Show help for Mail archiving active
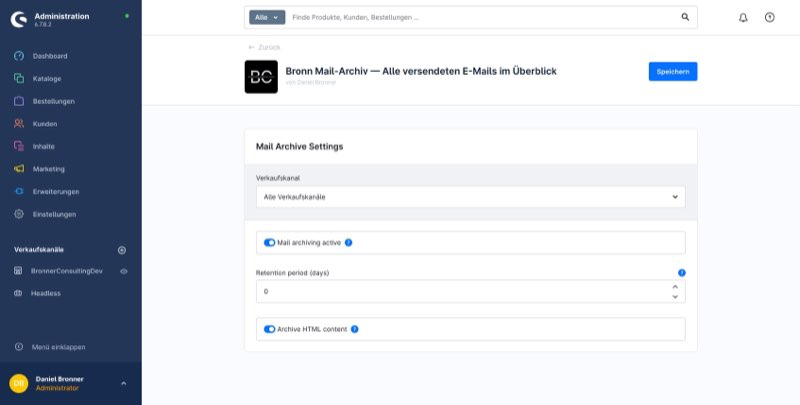Viewport: 800px width, 405px height. pyautogui.click(x=348, y=242)
